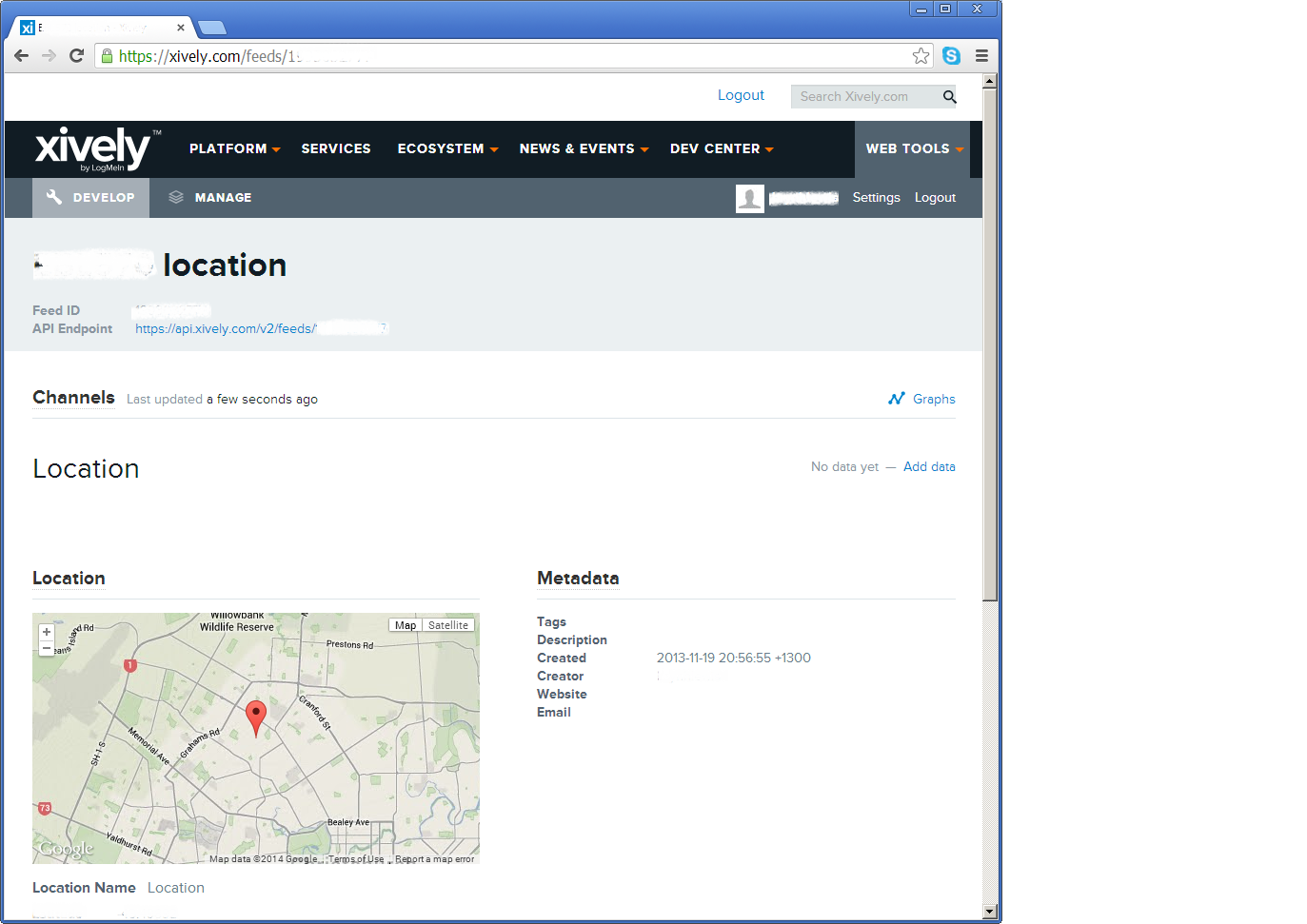Reload the page
Image resolution: width=1307 pixels, height=924 pixels.
coord(77,56)
